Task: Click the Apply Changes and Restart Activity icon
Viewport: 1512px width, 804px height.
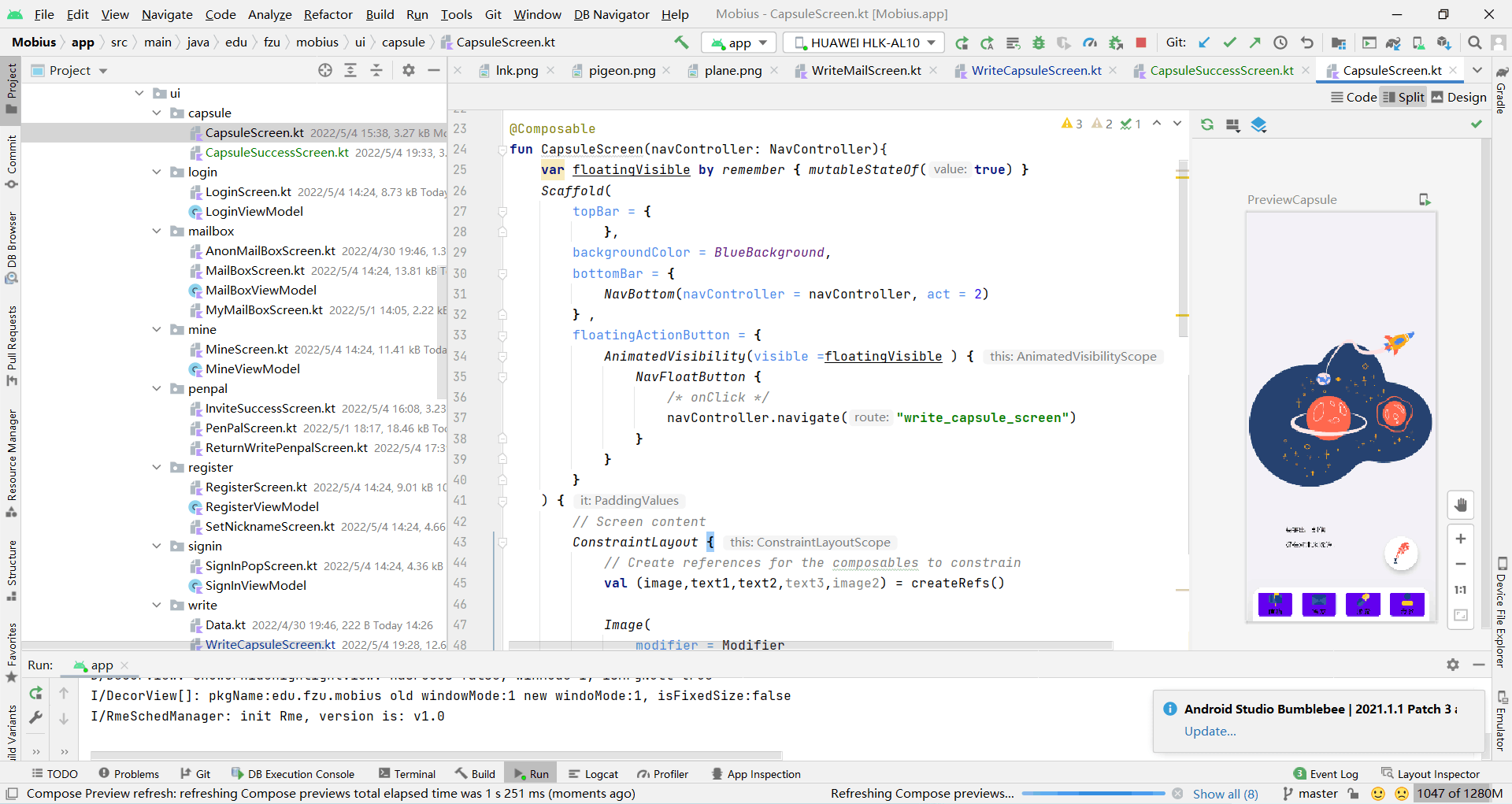Action: coord(987,43)
